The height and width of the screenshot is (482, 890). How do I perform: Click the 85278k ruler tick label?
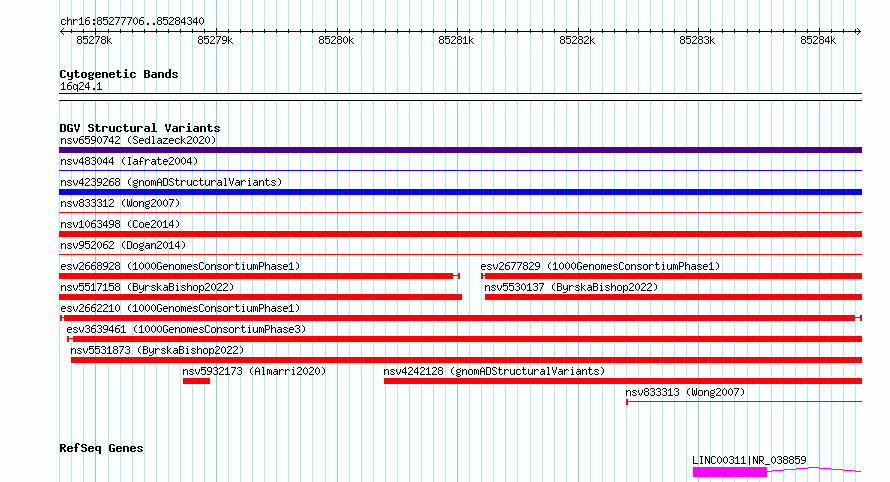pos(94,40)
